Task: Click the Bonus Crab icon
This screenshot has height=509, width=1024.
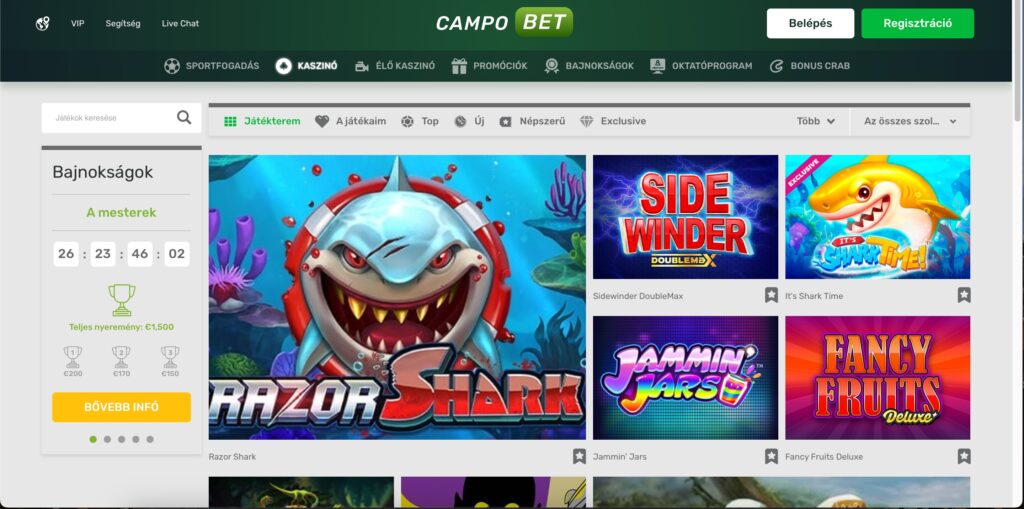Action: click(x=776, y=66)
